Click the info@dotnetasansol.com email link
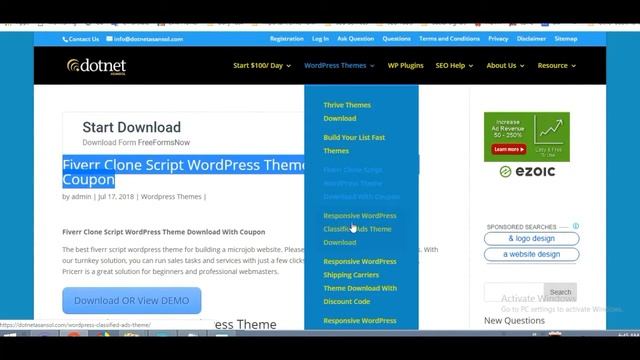This screenshot has width=640, height=360. coord(148,39)
